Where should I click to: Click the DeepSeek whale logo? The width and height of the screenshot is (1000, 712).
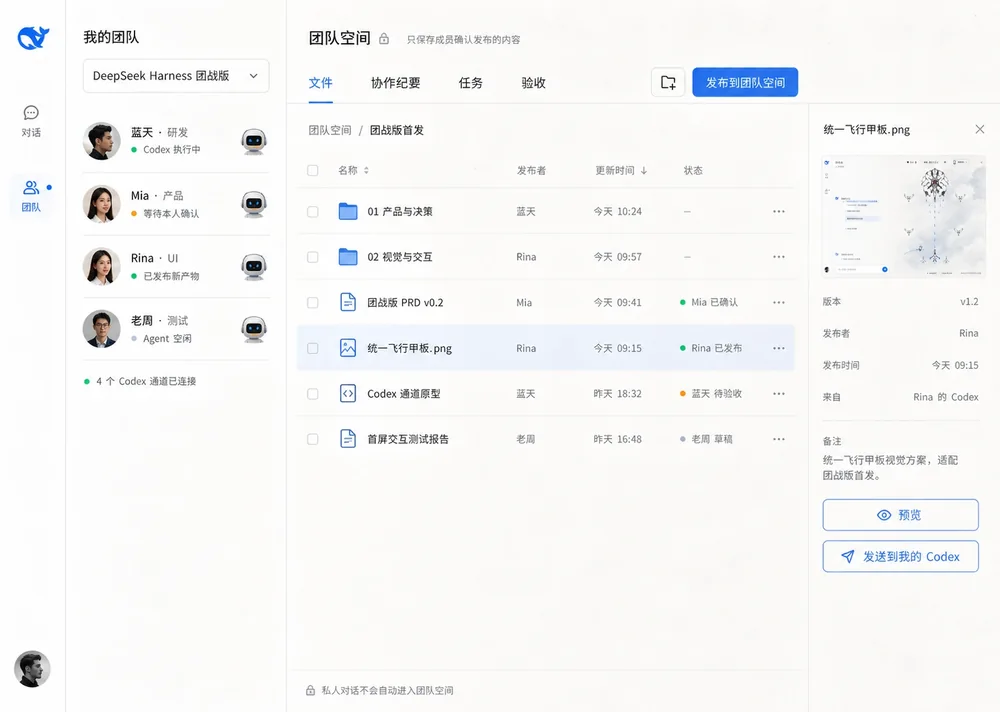pos(33,38)
